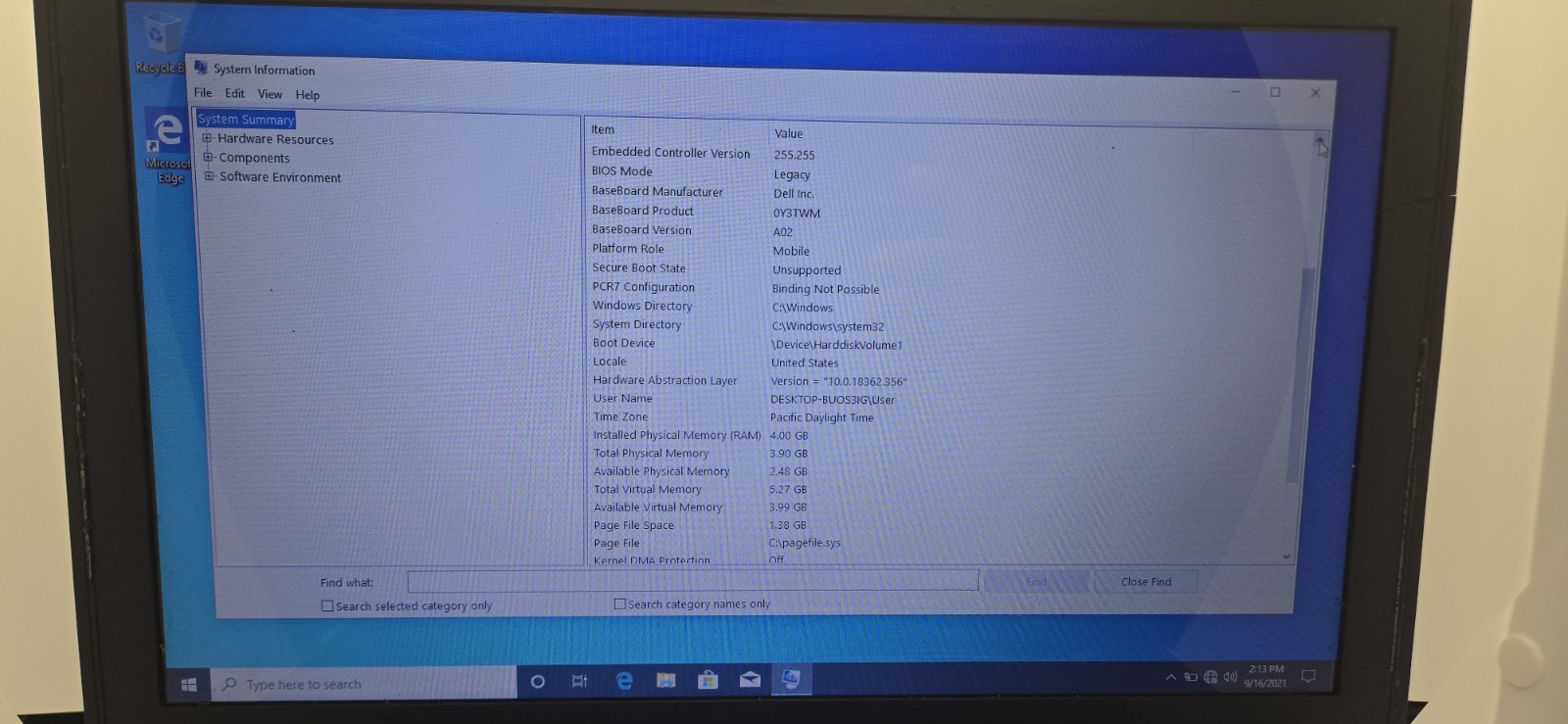Click the Cortana circle icon
Screen dimensions: 1568x724
pyautogui.click(x=537, y=682)
